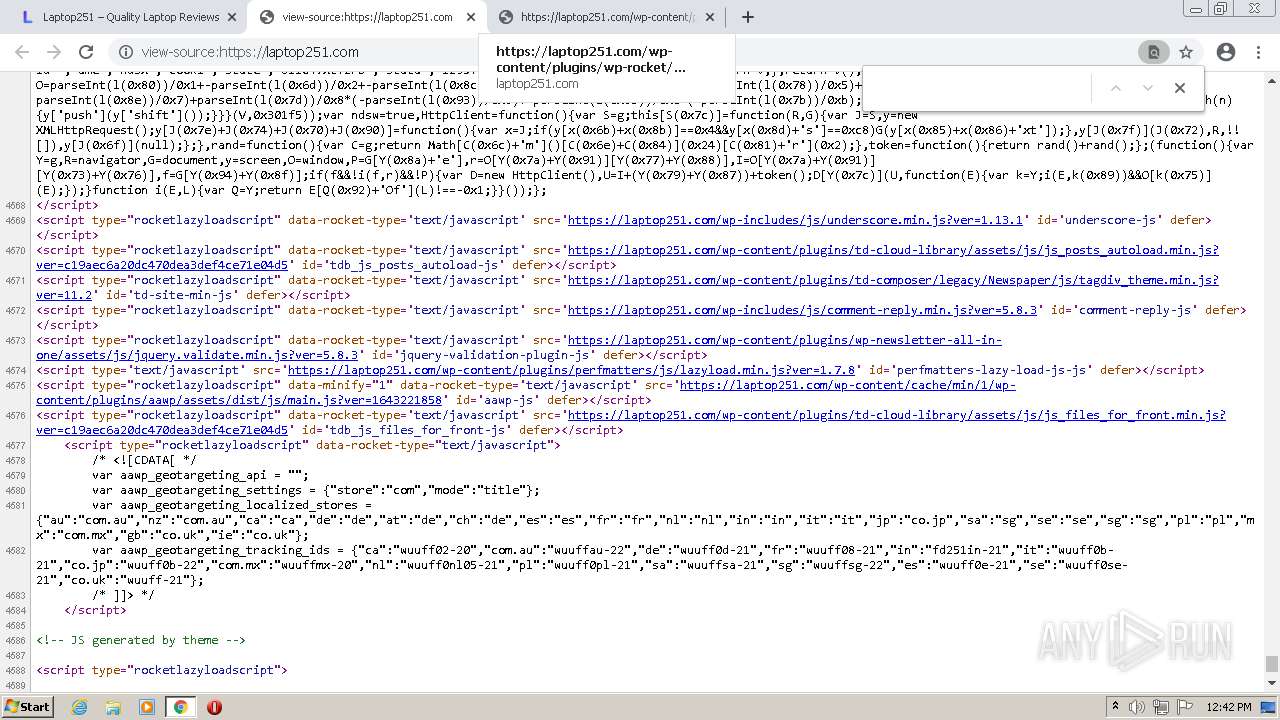Click the 12:42 PM clock
1280x720 pixels.
1229,707
